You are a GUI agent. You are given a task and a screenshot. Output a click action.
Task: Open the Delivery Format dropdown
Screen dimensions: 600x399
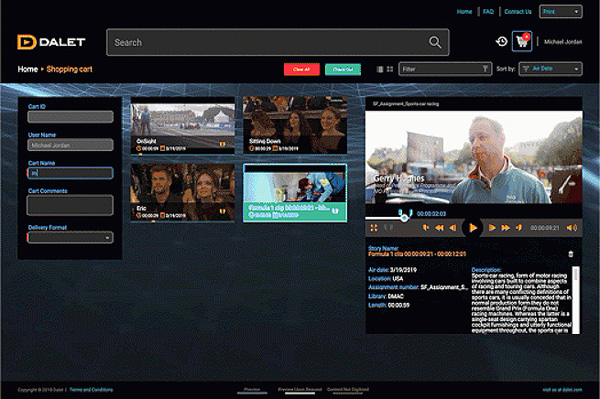(70, 238)
